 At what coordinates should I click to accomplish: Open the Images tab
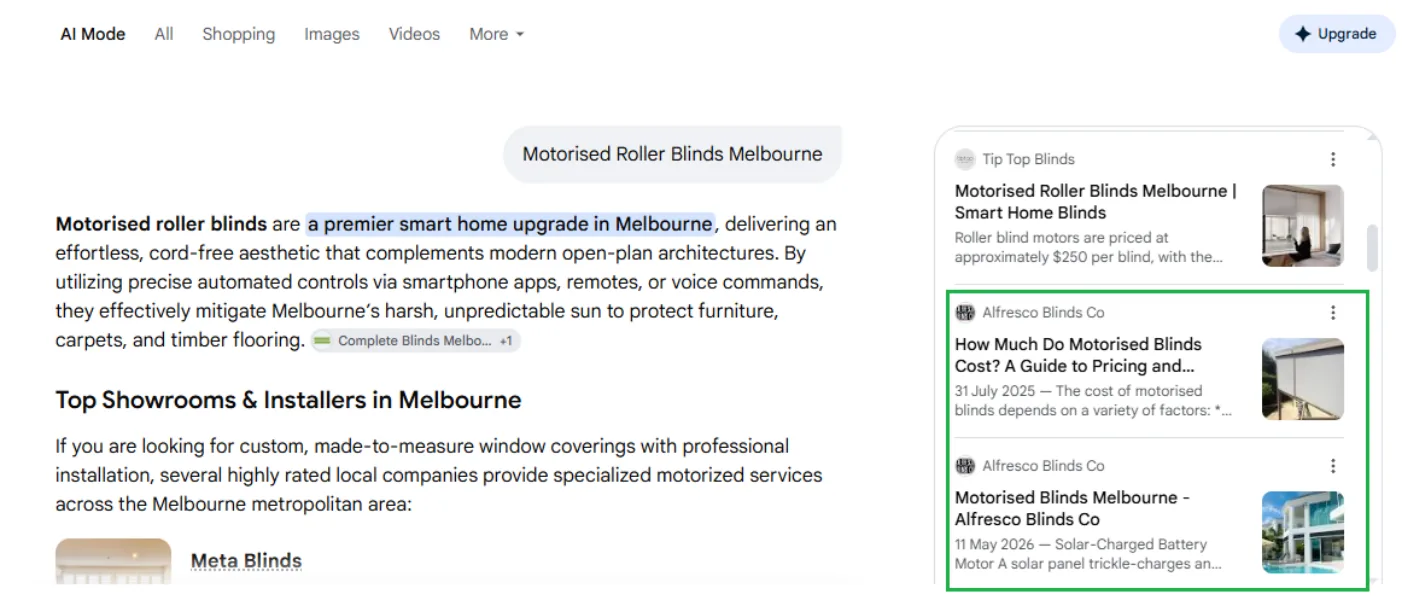pos(332,34)
